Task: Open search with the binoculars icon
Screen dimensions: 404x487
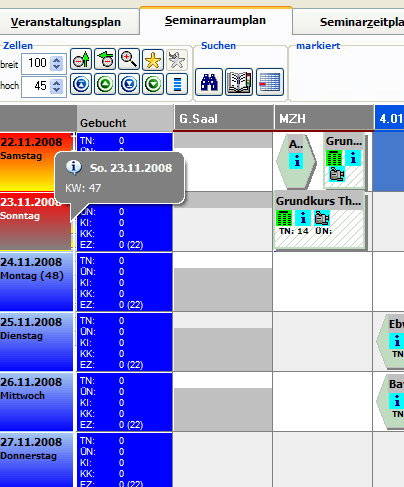Action: [209, 82]
